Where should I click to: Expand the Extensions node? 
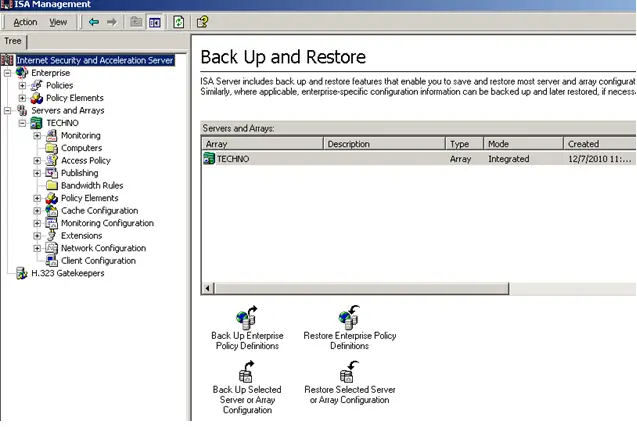click(x=37, y=236)
